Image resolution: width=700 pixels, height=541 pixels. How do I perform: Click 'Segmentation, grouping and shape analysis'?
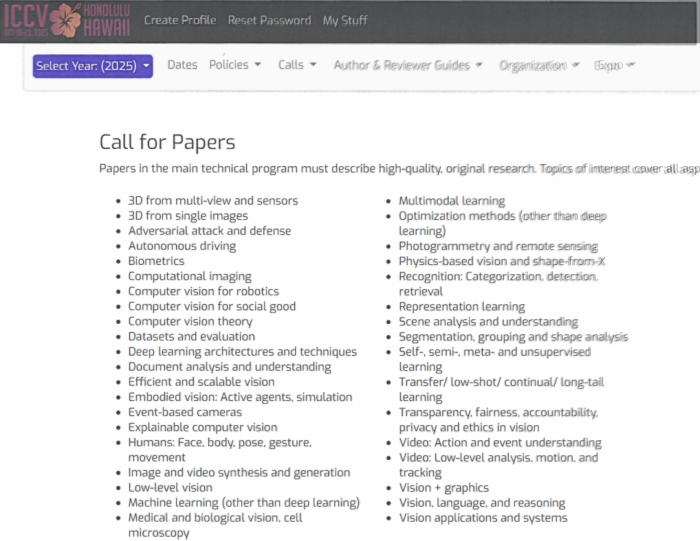(x=513, y=337)
